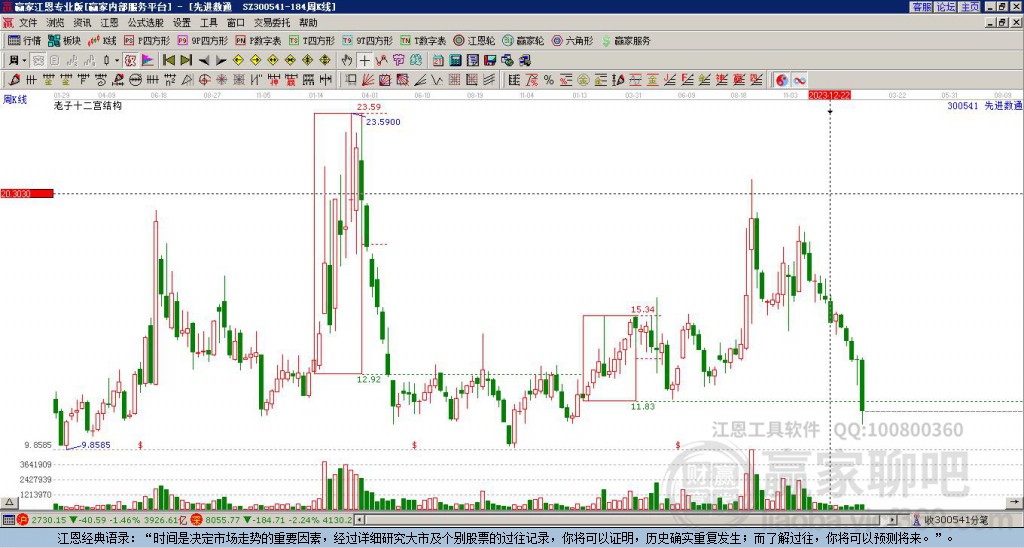Click the 板块 sector toolbar button

(65, 41)
